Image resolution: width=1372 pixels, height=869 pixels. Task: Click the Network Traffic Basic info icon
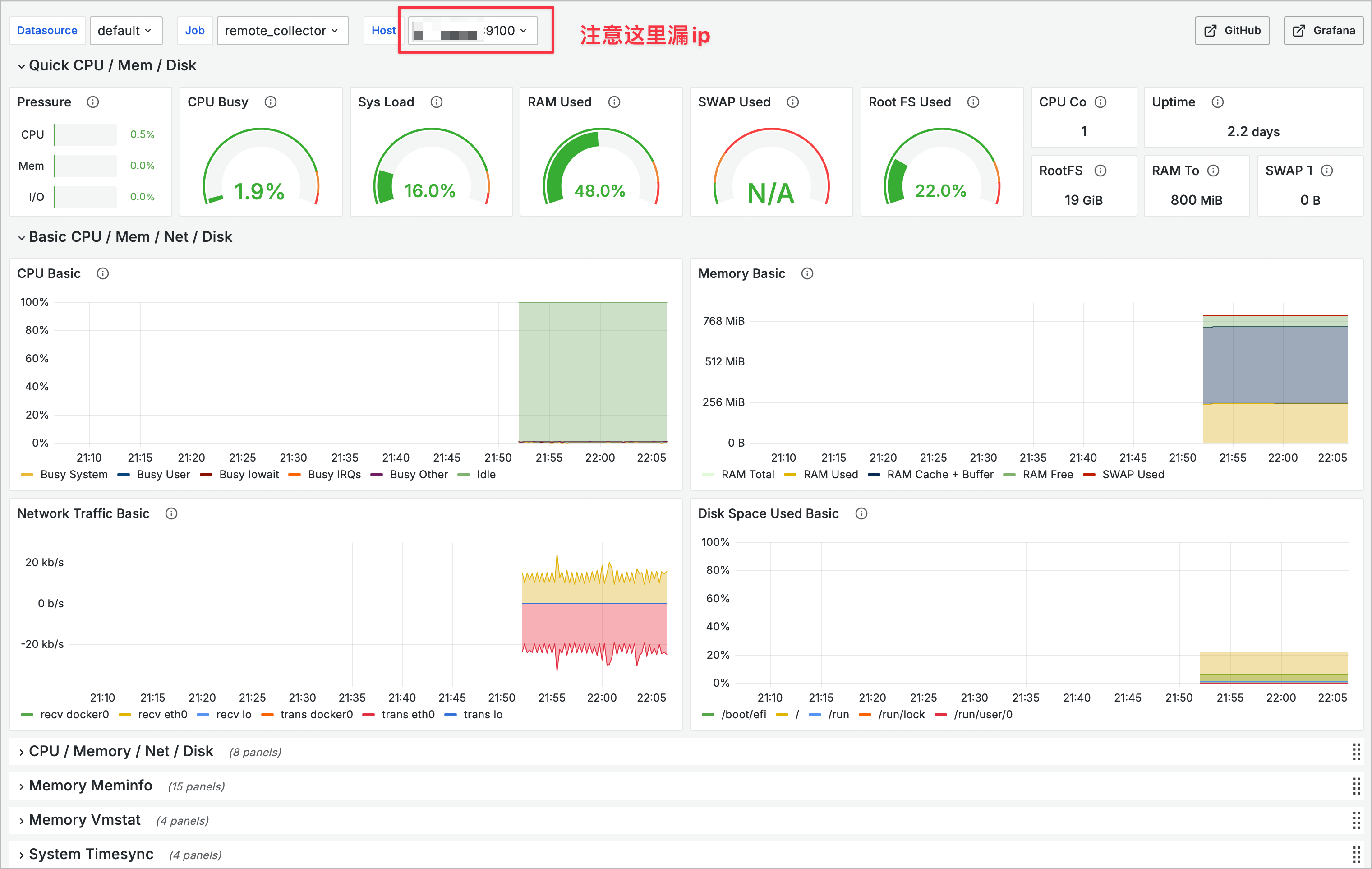[x=171, y=513]
